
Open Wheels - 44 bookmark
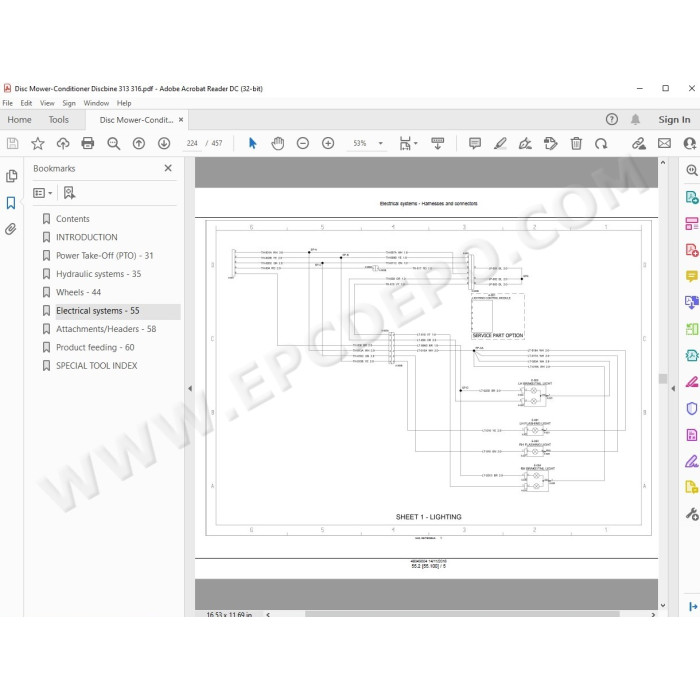pyautogui.click(x=78, y=292)
